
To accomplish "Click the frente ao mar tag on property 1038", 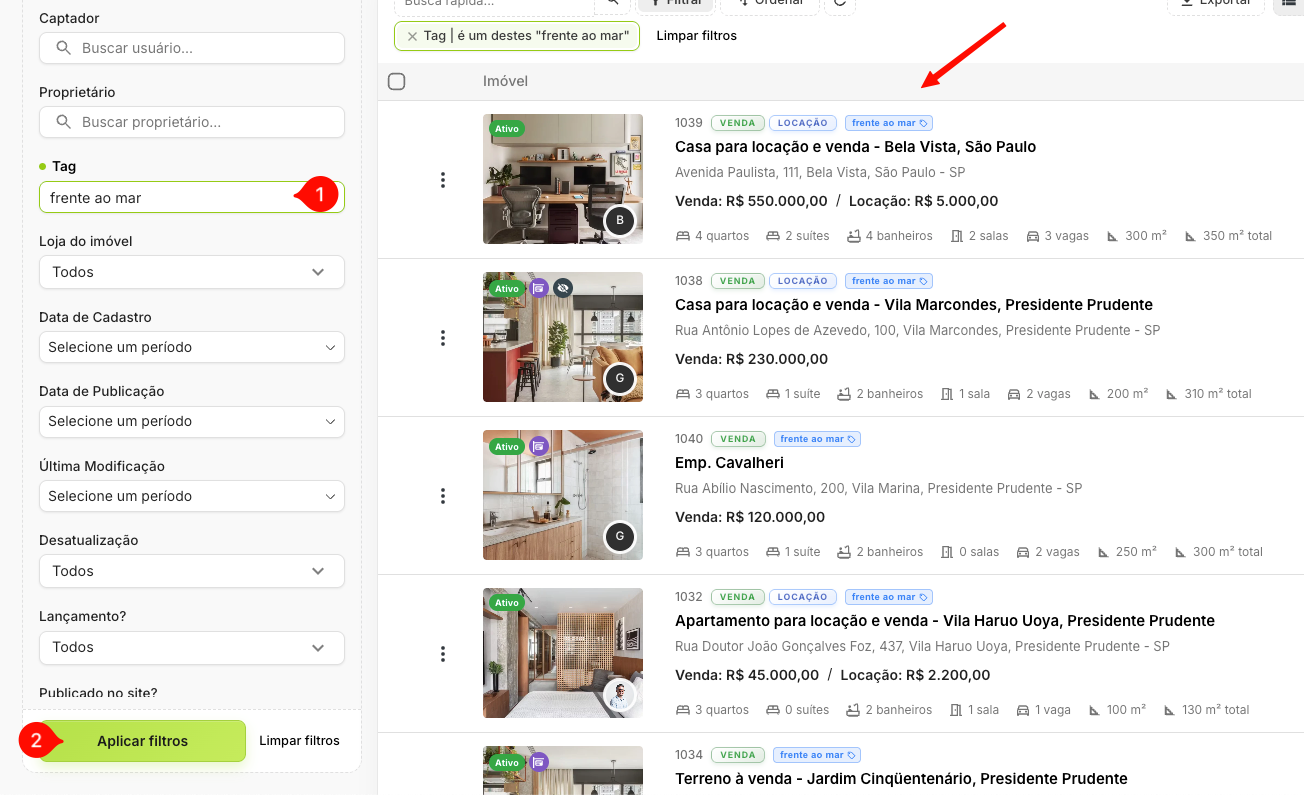I will 889,281.
